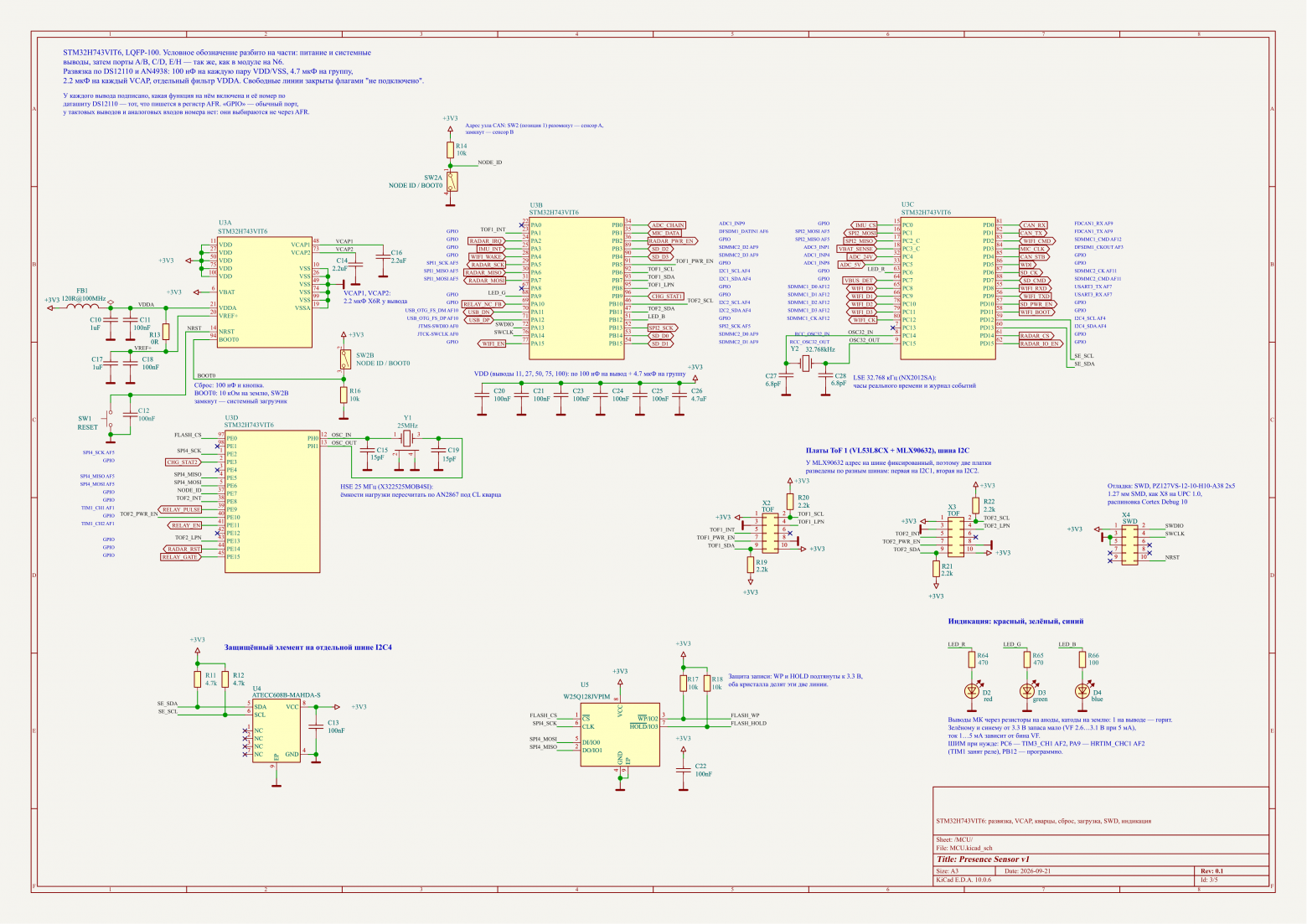This screenshot has width=1307, height=924.
Task: Select the 32.768kHz crystal Y2 symbol
Action: (805, 363)
